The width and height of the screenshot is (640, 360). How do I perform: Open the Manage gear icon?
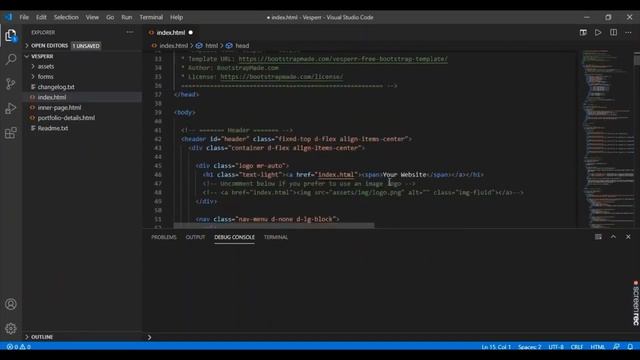(x=11, y=328)
